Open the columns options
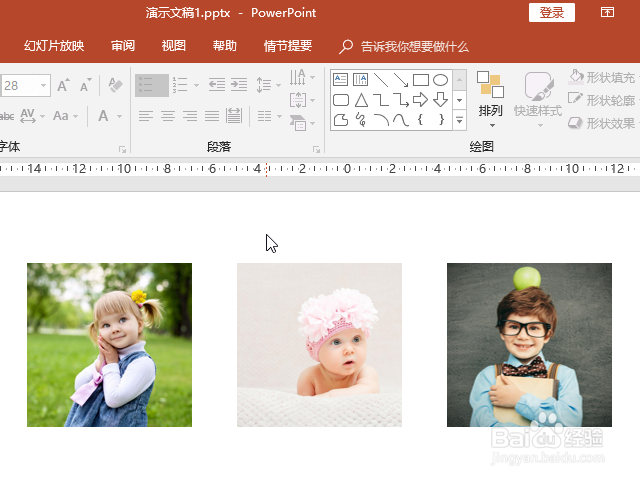640x480 pixels. click(x=269, y=116)
